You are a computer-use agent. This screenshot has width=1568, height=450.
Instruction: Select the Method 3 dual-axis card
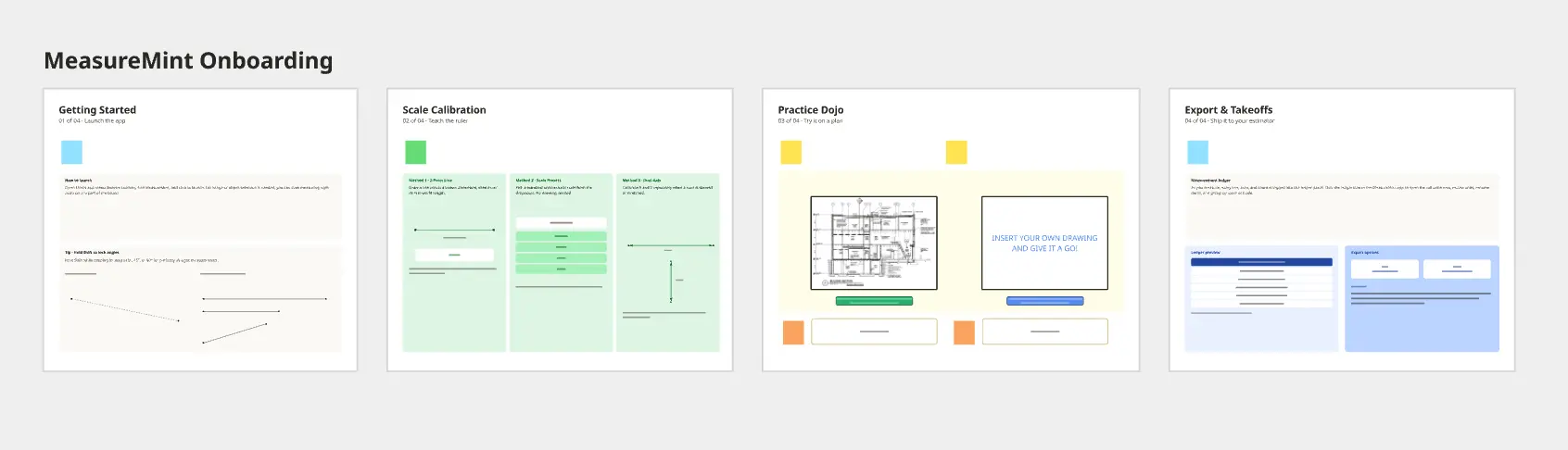pyautogui.click(x=668, y=262)
